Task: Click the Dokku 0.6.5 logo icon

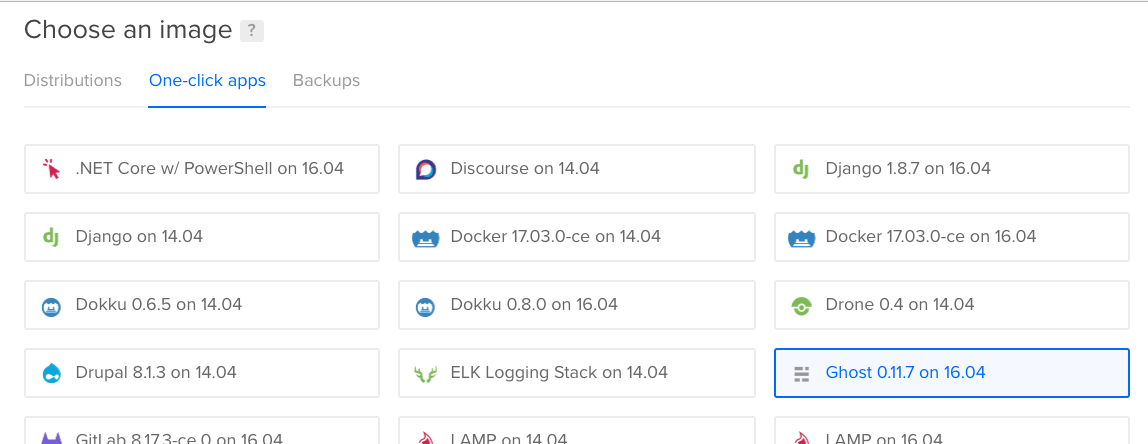Action: coord(52,306)
